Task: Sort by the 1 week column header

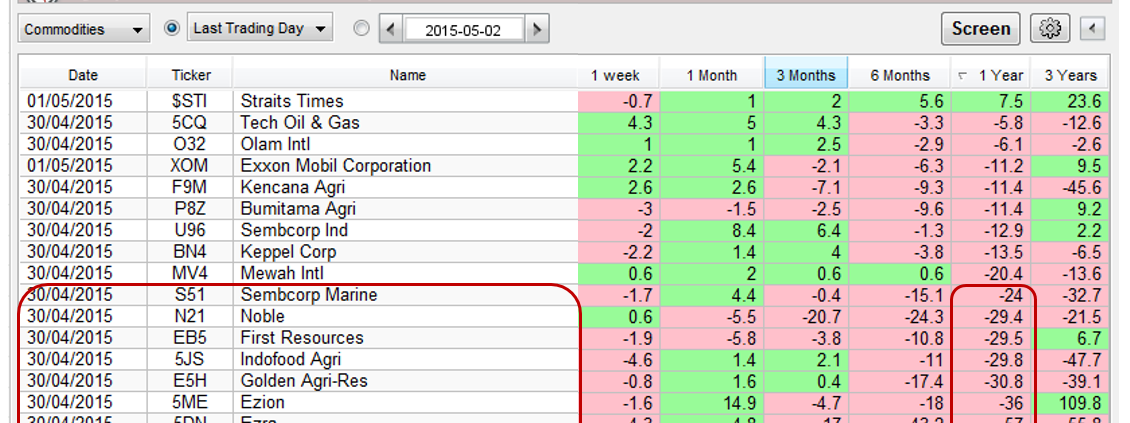Action: pos(616,75)
